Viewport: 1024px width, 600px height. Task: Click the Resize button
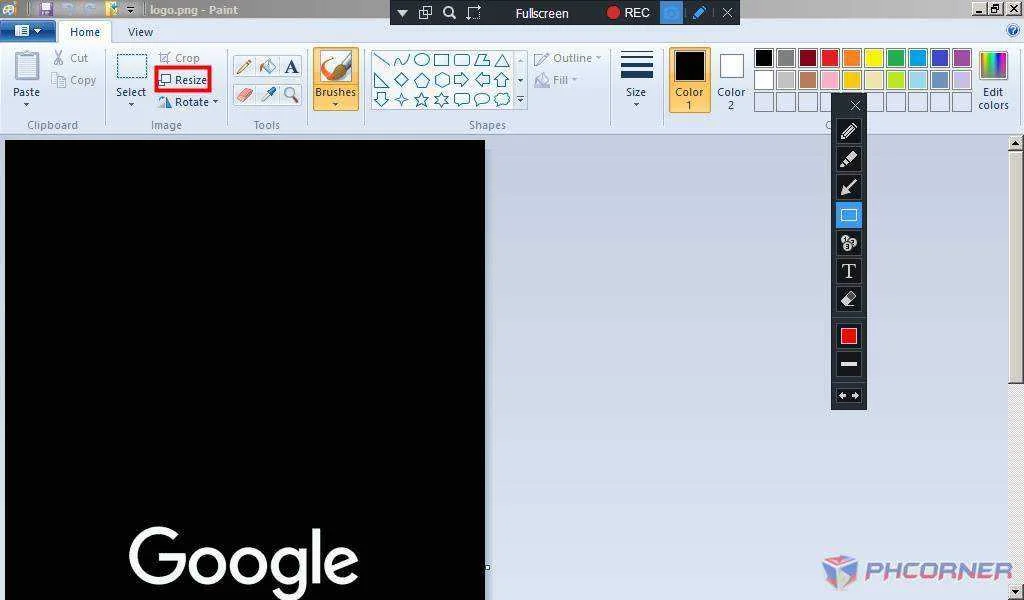click(x=184, y=80)
